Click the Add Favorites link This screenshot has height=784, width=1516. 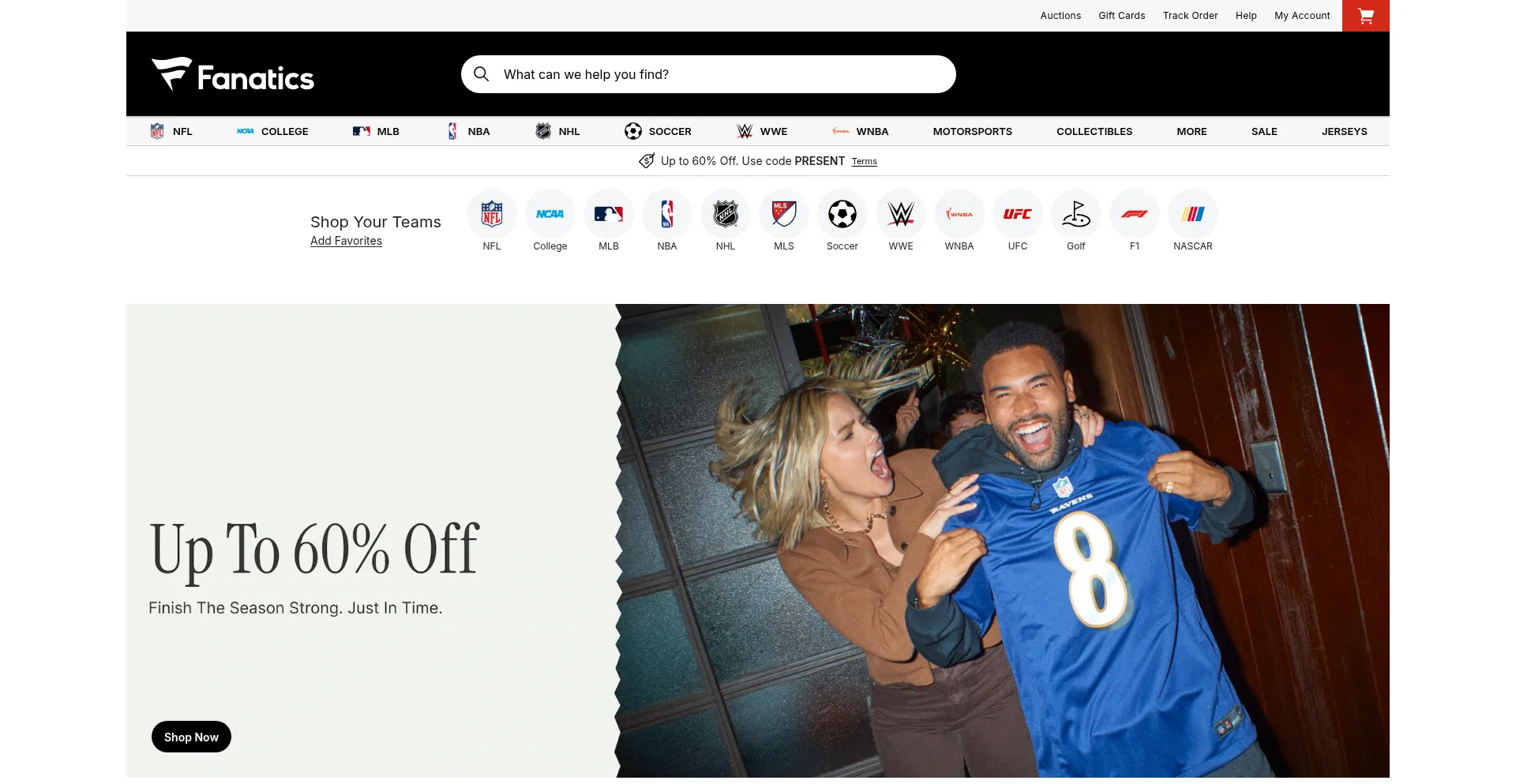[x=346, y=241]
